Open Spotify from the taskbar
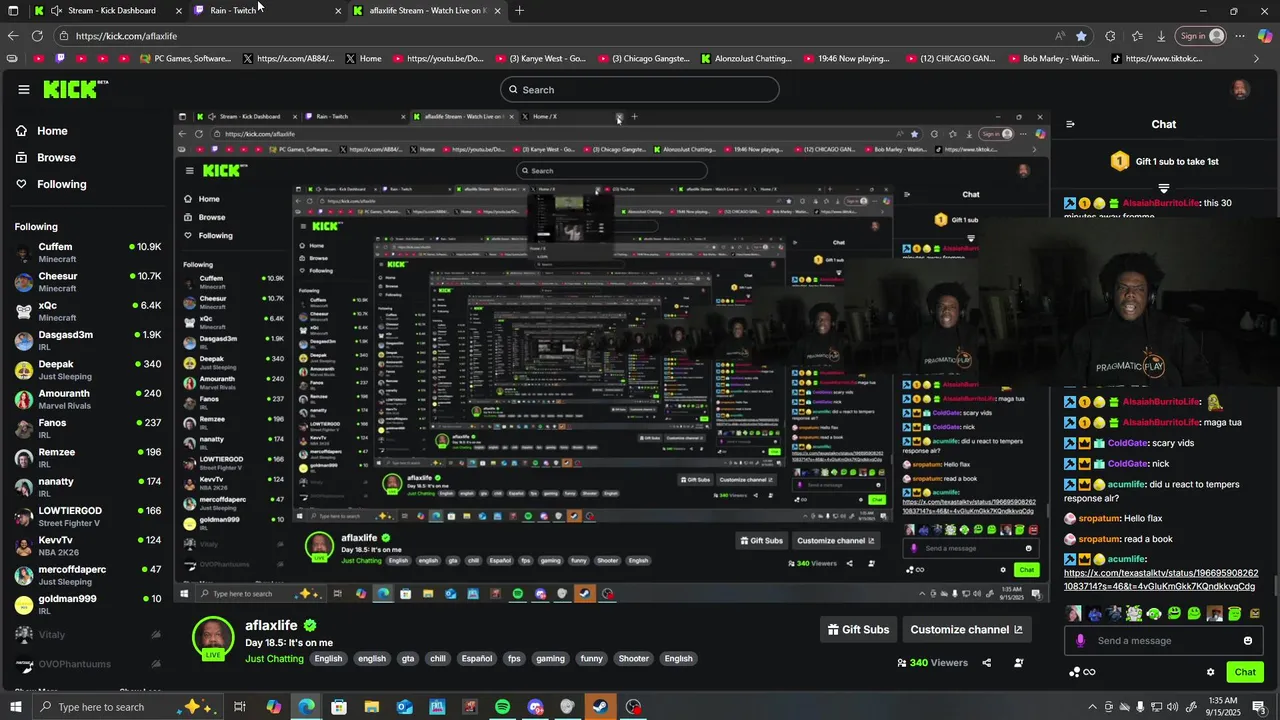Viewport: 1280px width, 720px height. 502,707
